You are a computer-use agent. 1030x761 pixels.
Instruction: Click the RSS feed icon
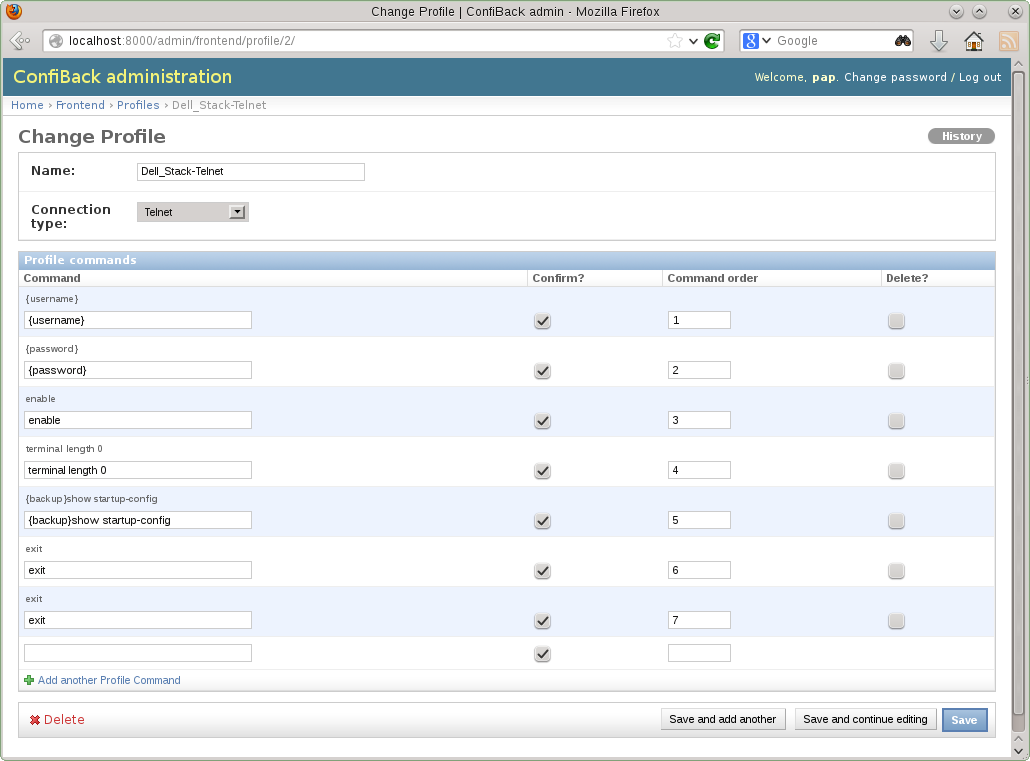1007,41
